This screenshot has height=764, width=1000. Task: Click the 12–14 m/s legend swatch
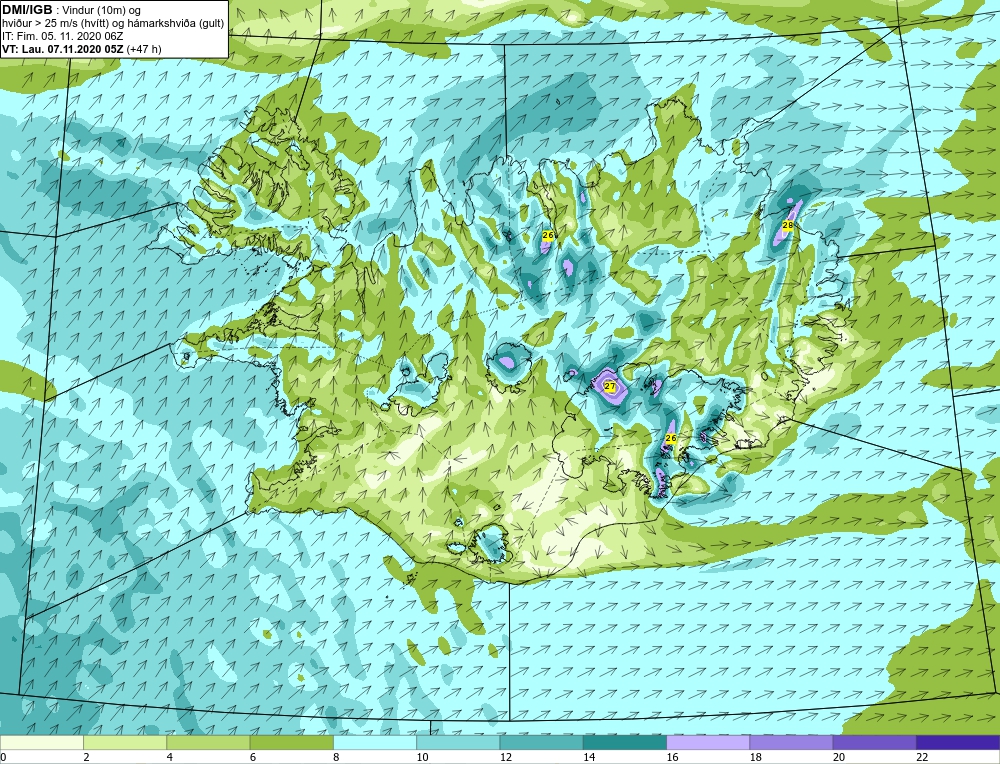coord(541,742)
